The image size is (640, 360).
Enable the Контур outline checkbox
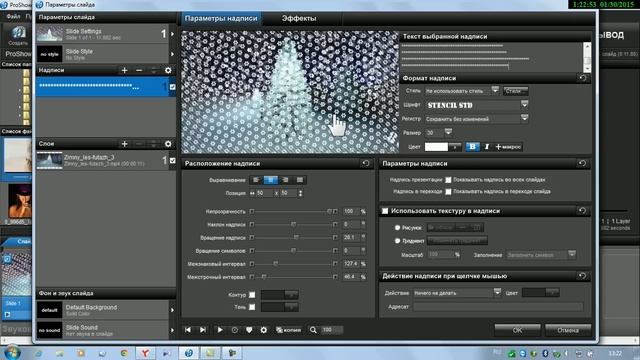(252, 295)
